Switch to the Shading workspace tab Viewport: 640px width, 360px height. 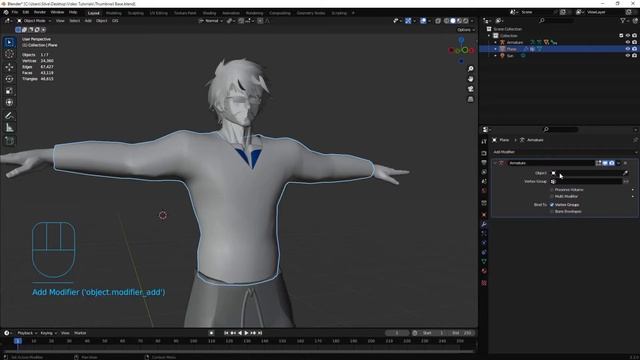209,13
